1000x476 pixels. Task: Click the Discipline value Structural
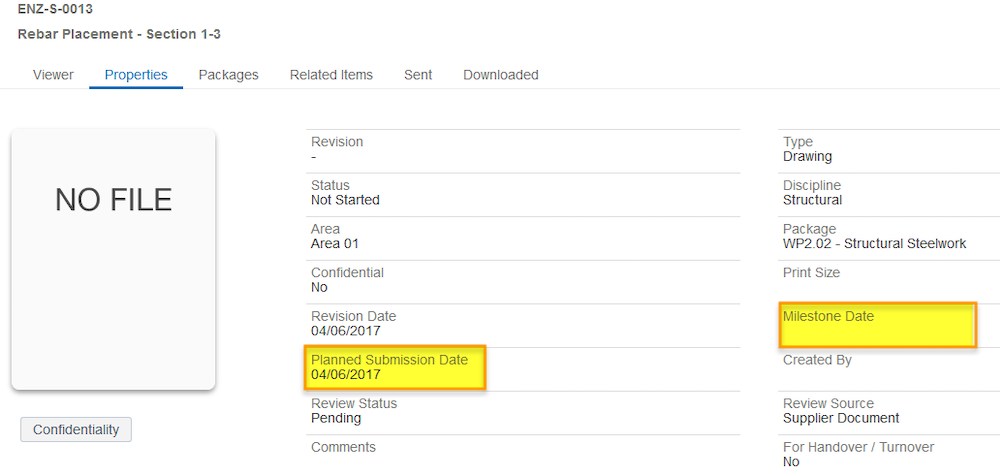coord(812,200)
